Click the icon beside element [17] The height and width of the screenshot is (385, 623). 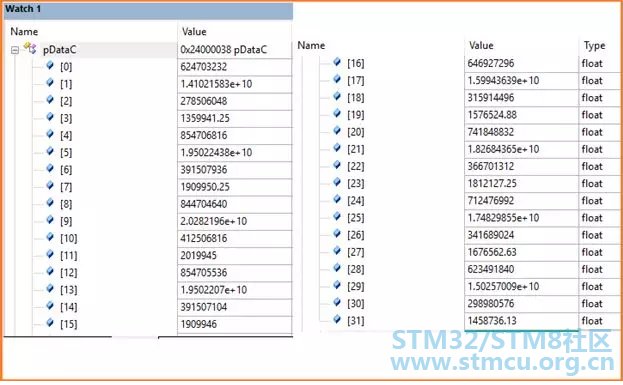pyautogui.click(x=337, y=79)
